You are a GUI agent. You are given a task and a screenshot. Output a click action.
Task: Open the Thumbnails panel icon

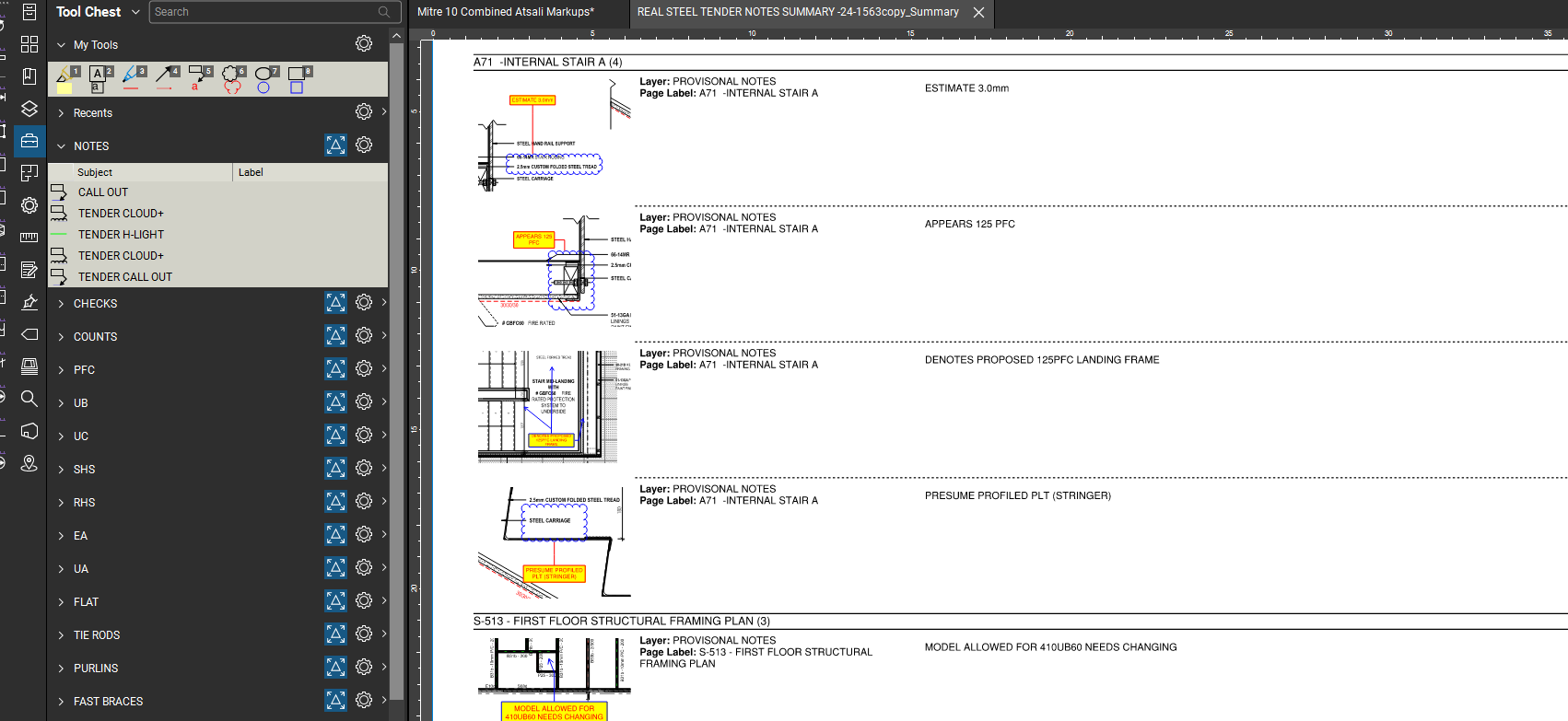pos(29,44)
